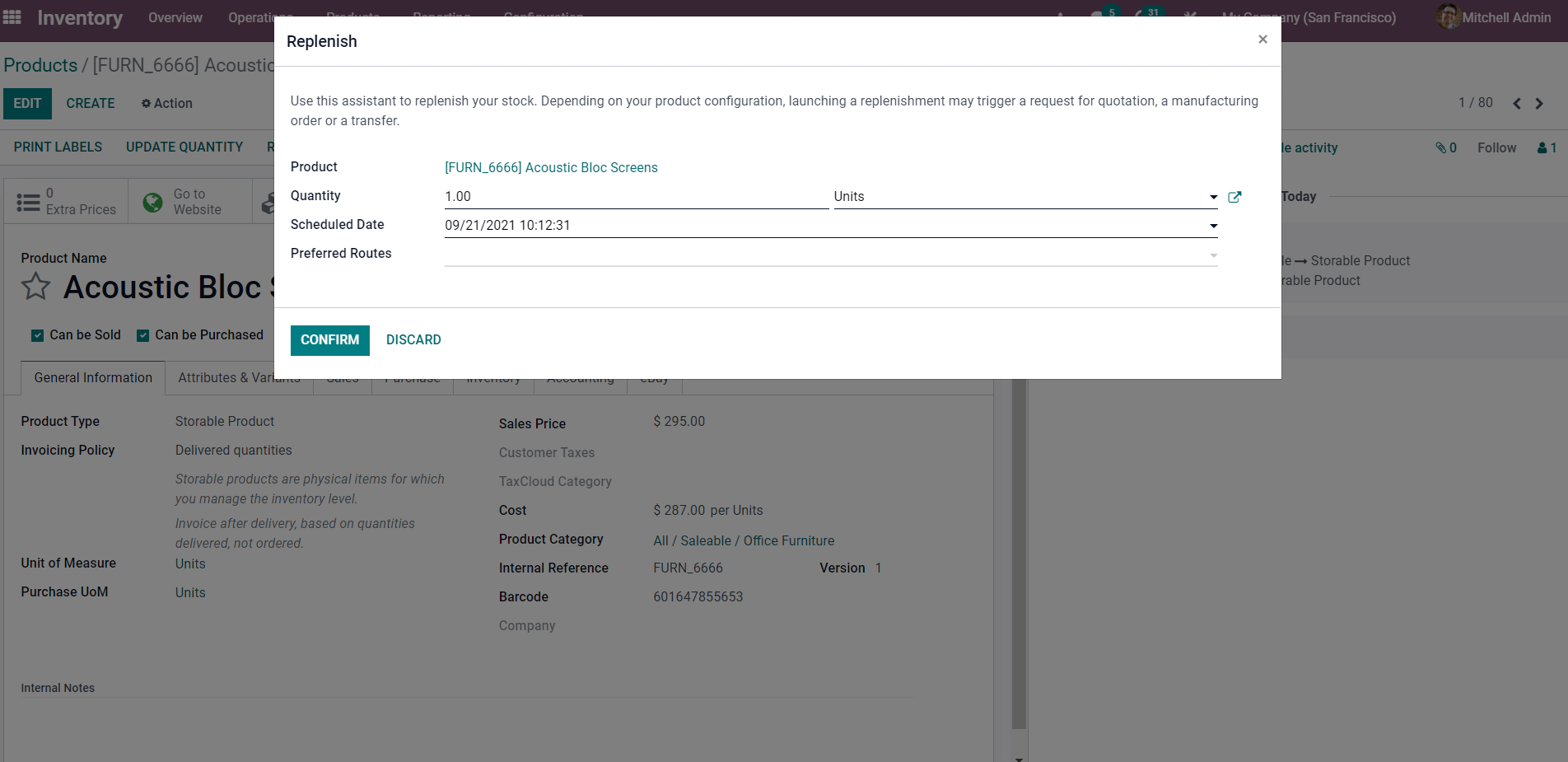Click the DISCARD button
Viewport: 1568px width, 762px height.
(x=413, y=340)
